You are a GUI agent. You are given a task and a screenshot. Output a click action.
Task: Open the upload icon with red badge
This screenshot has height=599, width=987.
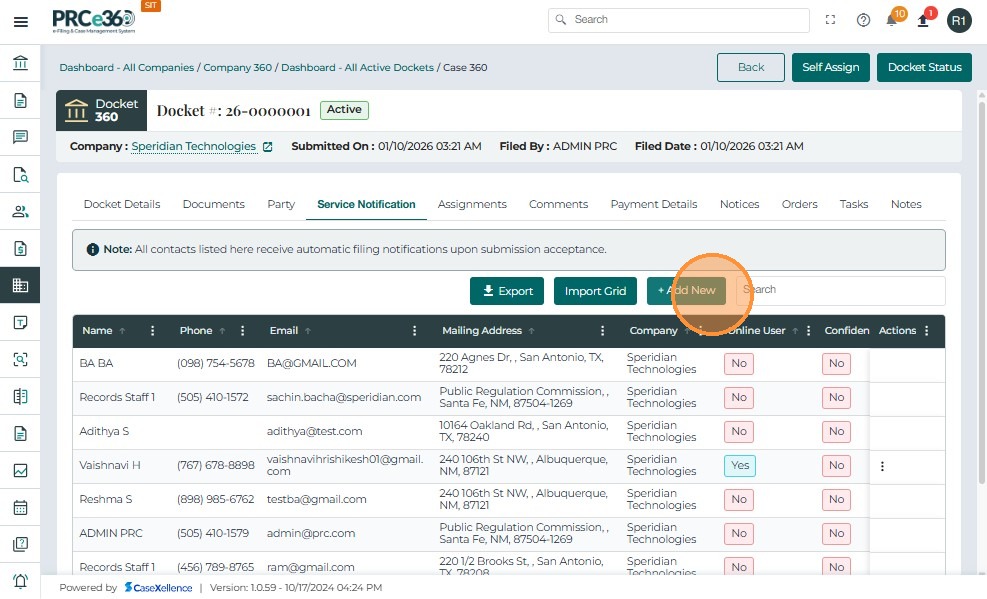923,20
